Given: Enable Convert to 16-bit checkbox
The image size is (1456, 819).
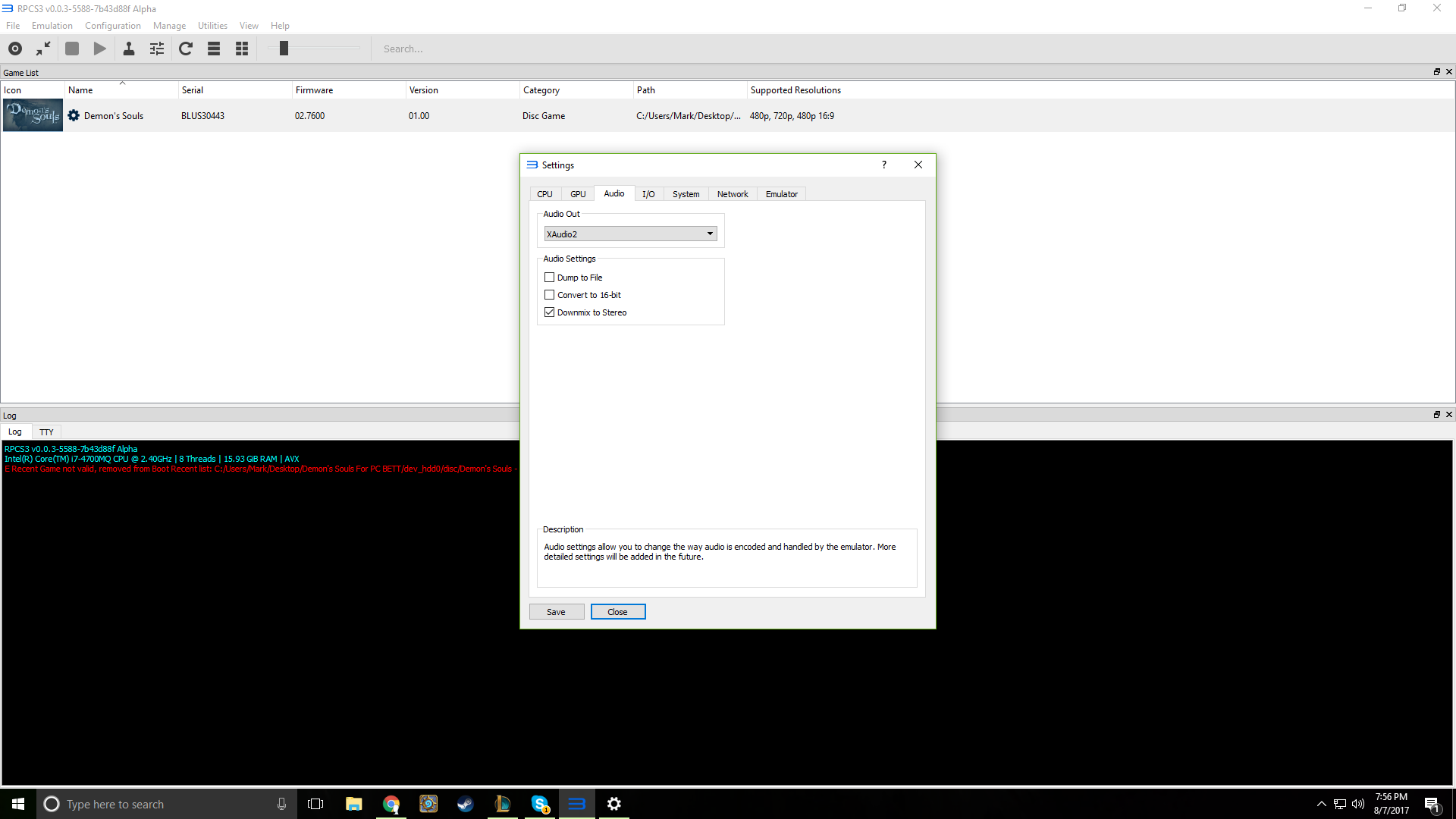Looking at the screenshot, I should click(550, 295).
